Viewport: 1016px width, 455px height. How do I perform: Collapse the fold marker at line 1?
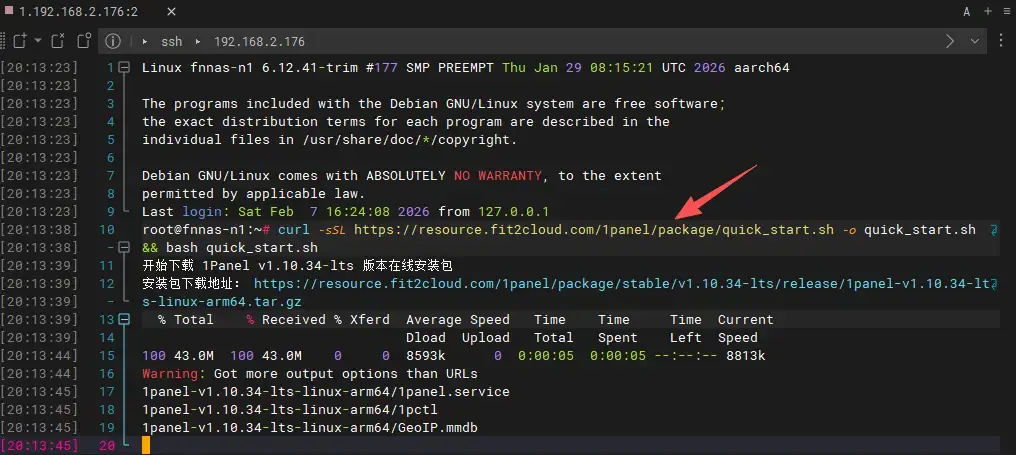pyautogui.click(x=125, y=68)
